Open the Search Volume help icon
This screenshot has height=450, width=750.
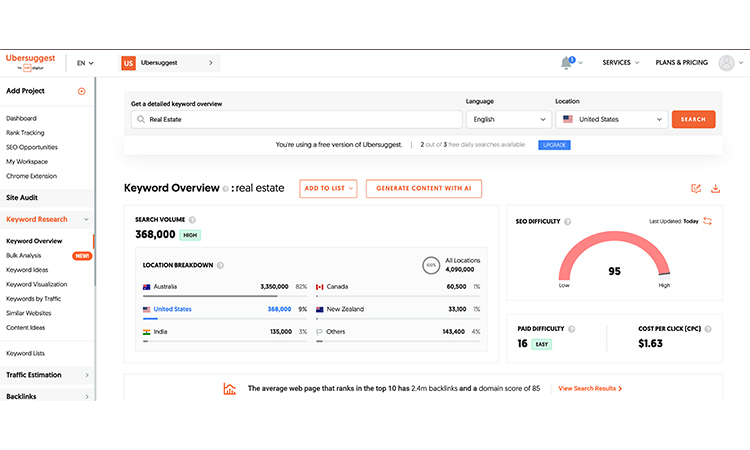[x=192, y=220]
